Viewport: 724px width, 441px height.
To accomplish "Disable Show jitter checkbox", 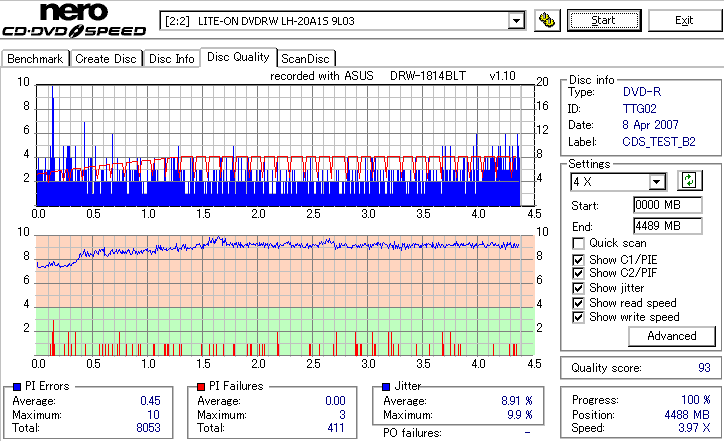I will coord(578,288).
